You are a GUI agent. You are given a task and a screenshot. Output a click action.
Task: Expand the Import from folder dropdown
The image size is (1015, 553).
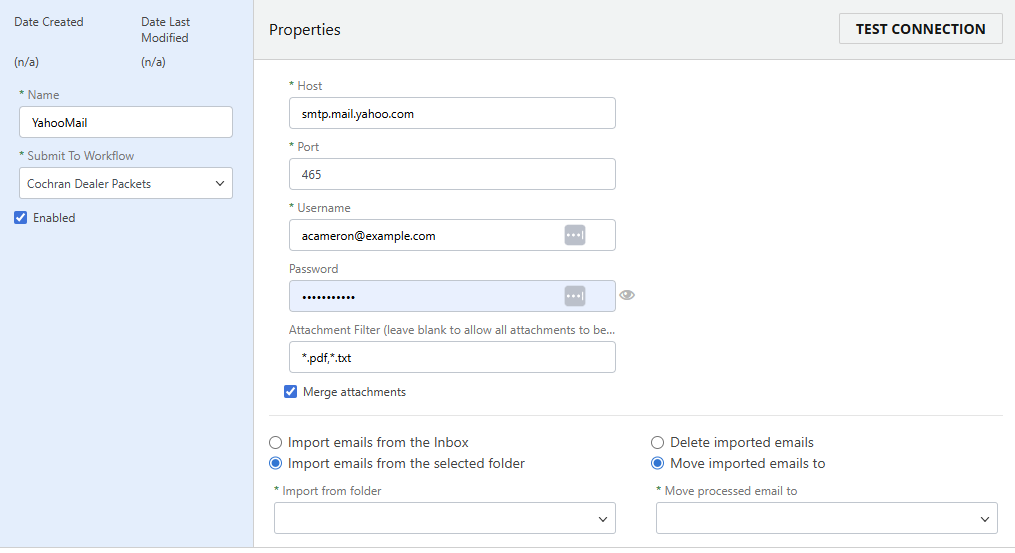444,518
